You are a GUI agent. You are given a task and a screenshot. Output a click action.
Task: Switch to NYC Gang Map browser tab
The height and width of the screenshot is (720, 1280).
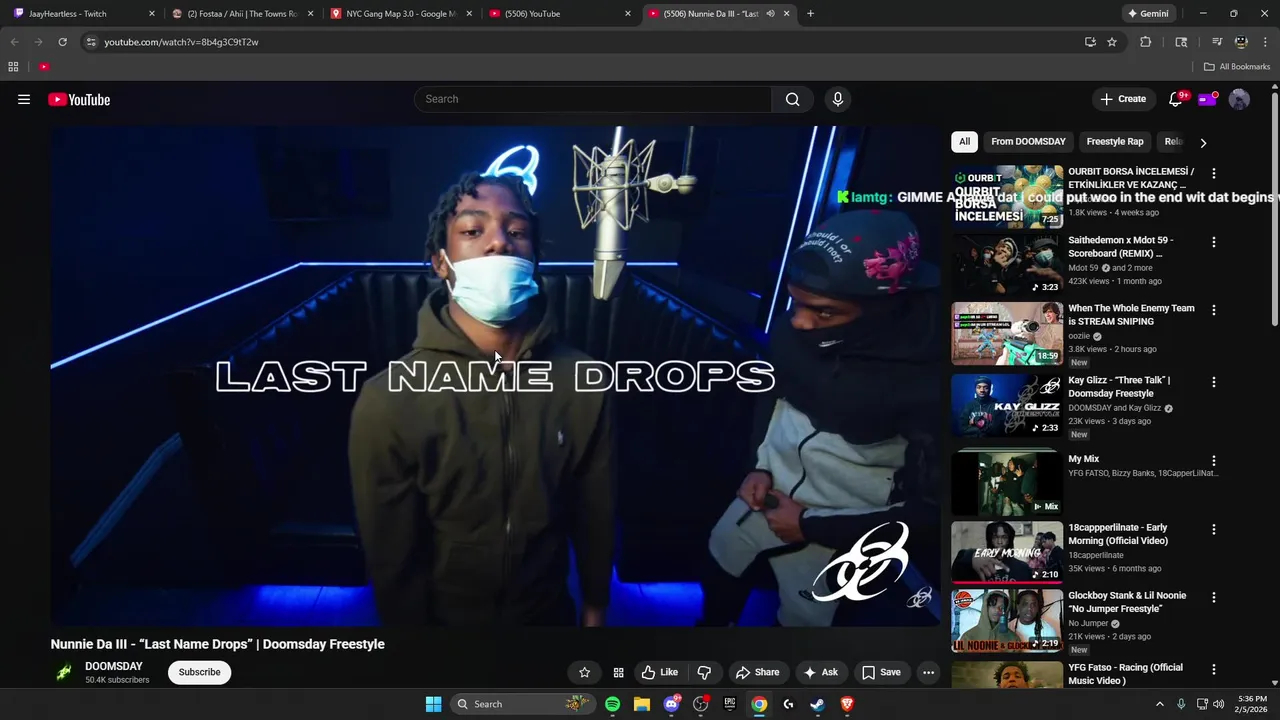coord(402,14)
